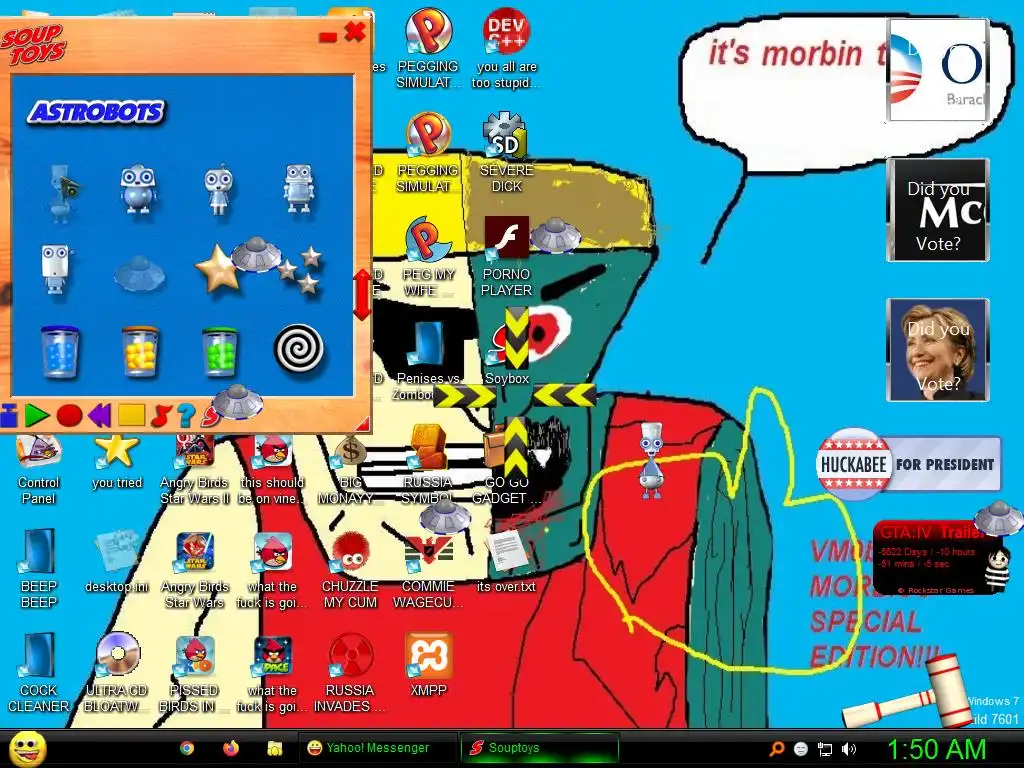This screenshot has height=768, width=1024.
Task: Click the purple rewind arrows in Soup Toys
Action: [99, 415]
